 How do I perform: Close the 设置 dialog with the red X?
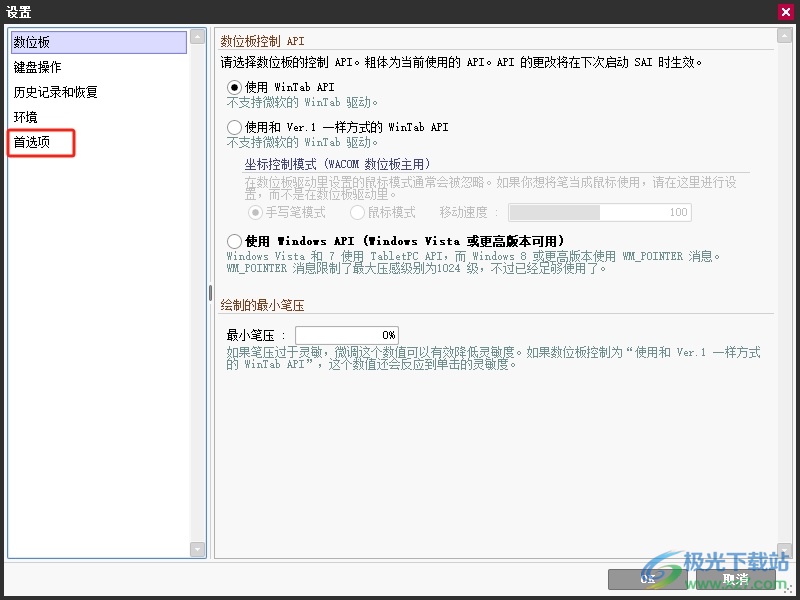[x=786, y=12]
